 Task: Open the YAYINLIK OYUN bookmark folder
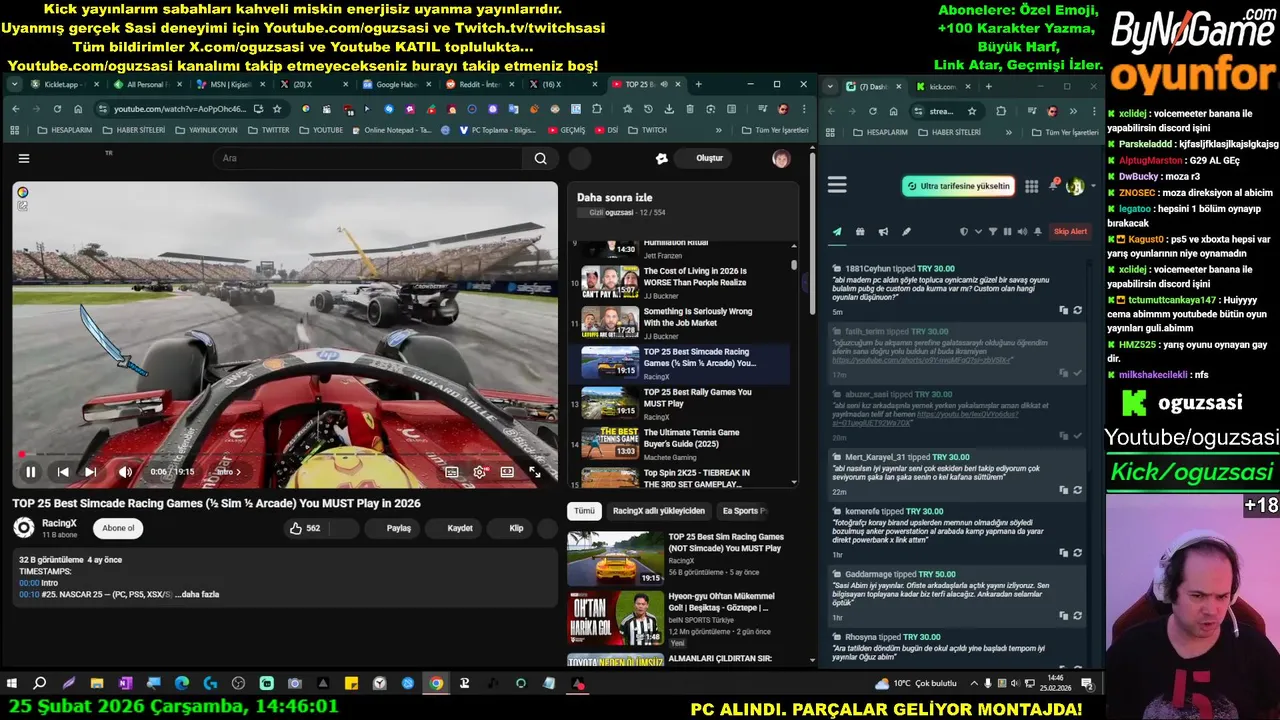tap(205, 130)
